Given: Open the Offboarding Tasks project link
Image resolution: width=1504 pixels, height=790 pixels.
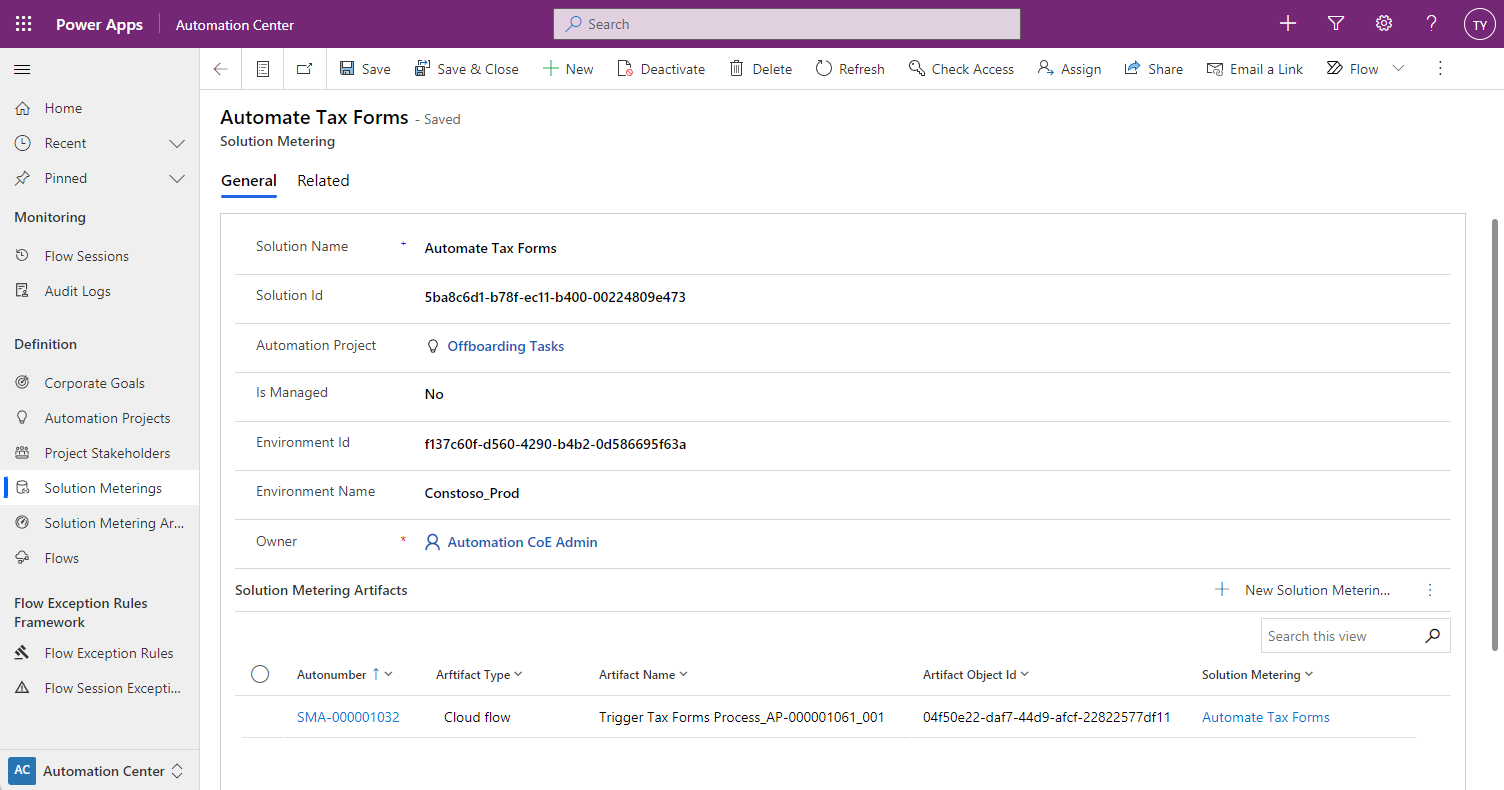Looking at the screenshot, I should (505, 346).
